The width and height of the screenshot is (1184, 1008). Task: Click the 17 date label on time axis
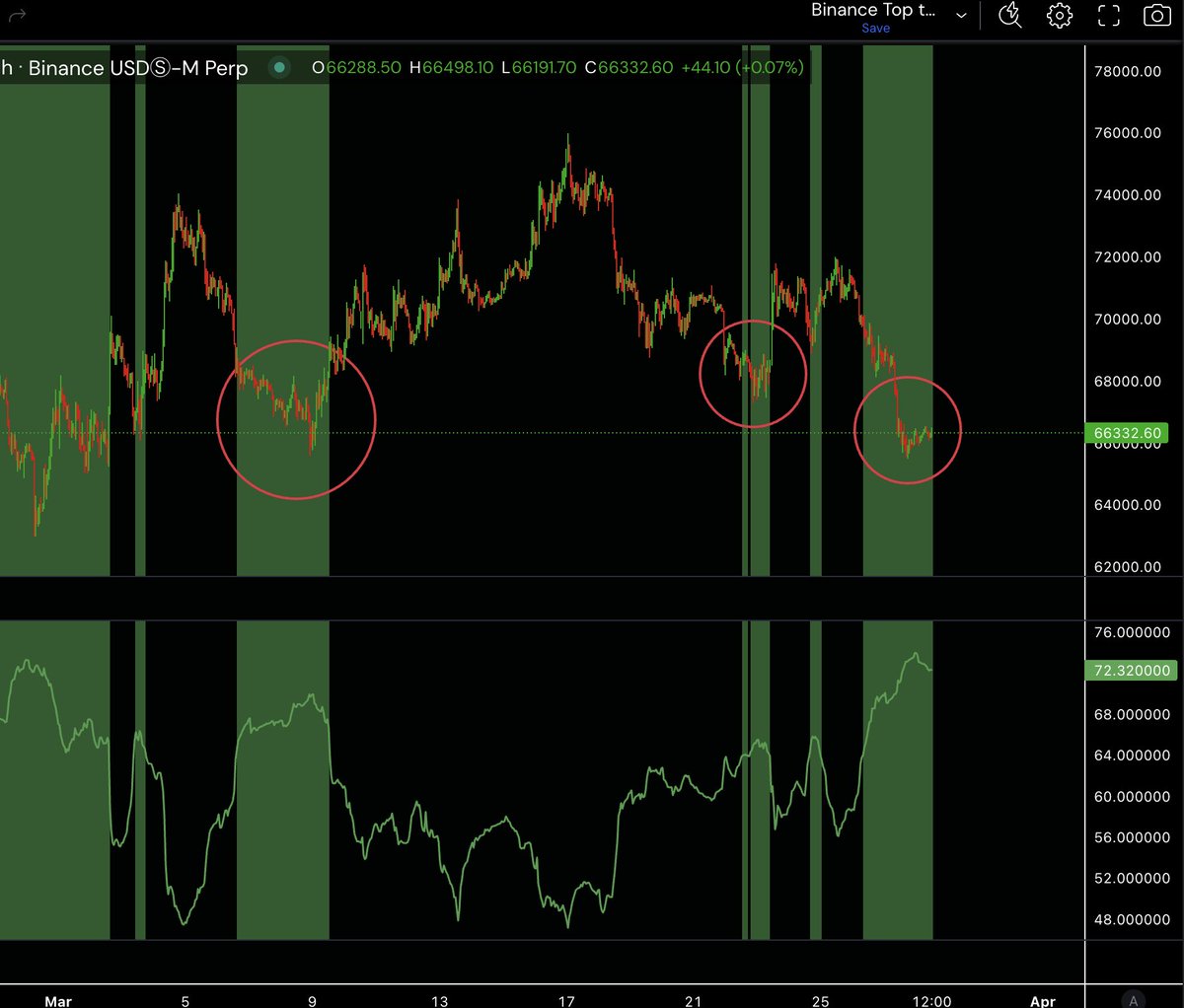pyautogui.click(x=566, y=1001)
